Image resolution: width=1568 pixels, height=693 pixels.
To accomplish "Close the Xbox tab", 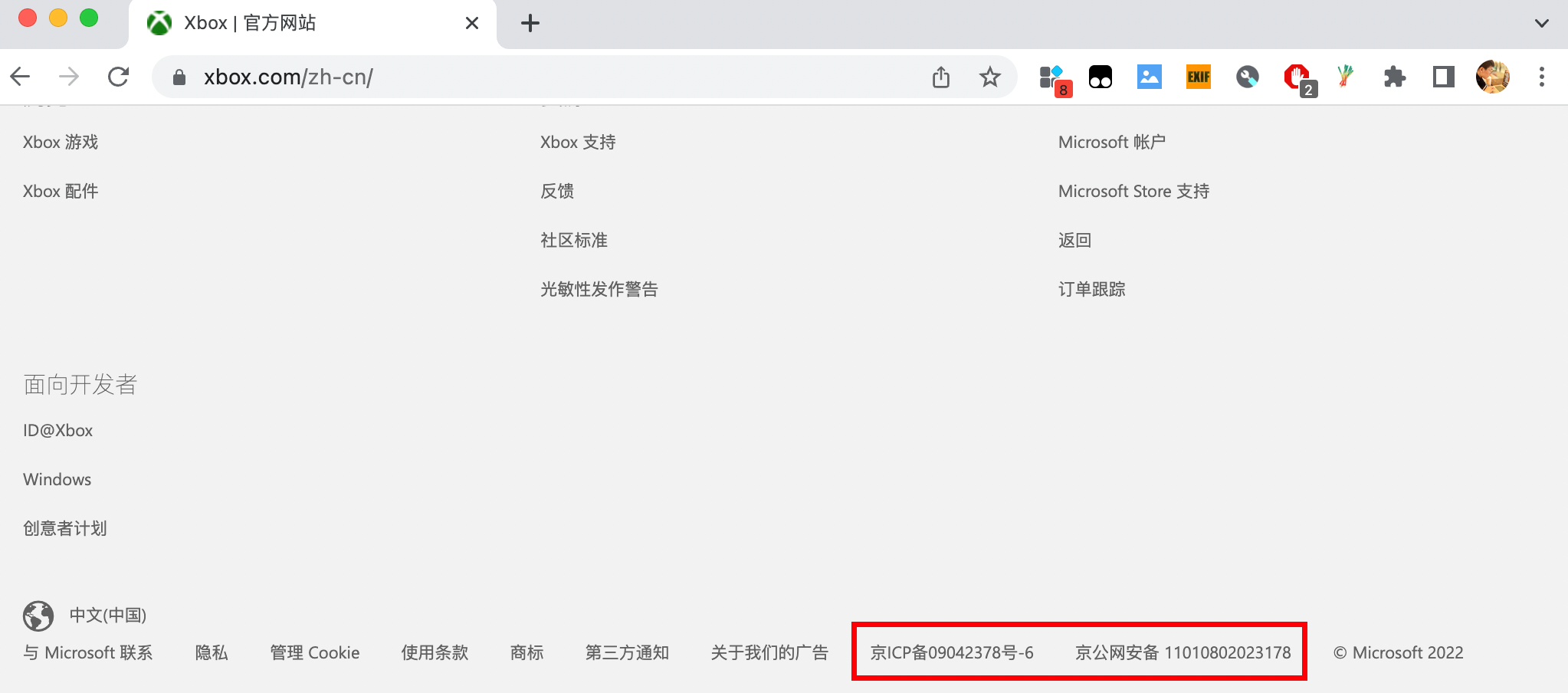I will [472, 23].
